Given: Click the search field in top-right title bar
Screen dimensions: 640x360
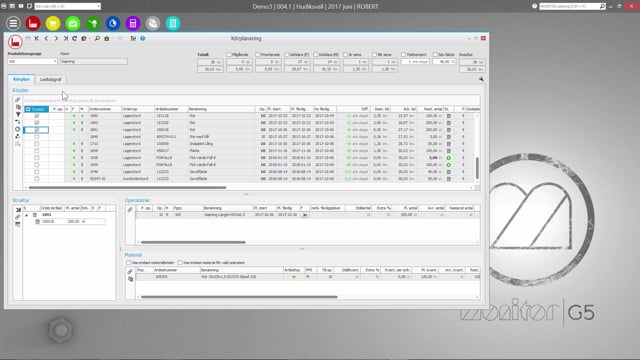Looking at the screenshot, I should (569, 6).
